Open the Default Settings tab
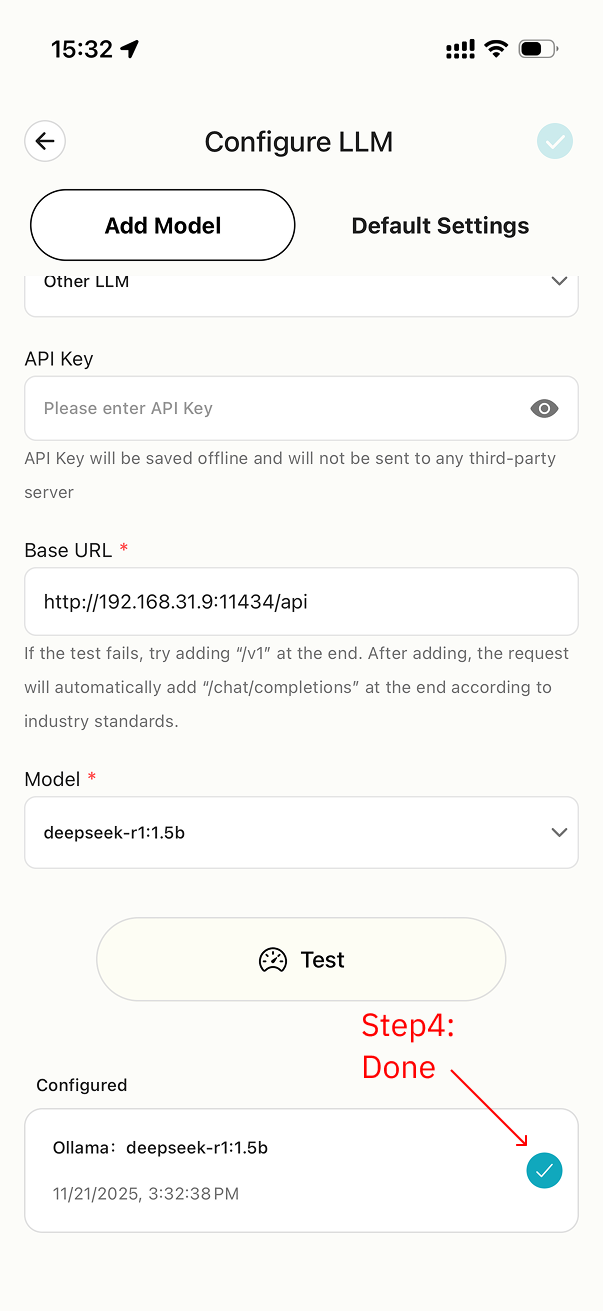603x1311 pixels. click(x=440, y=225)
